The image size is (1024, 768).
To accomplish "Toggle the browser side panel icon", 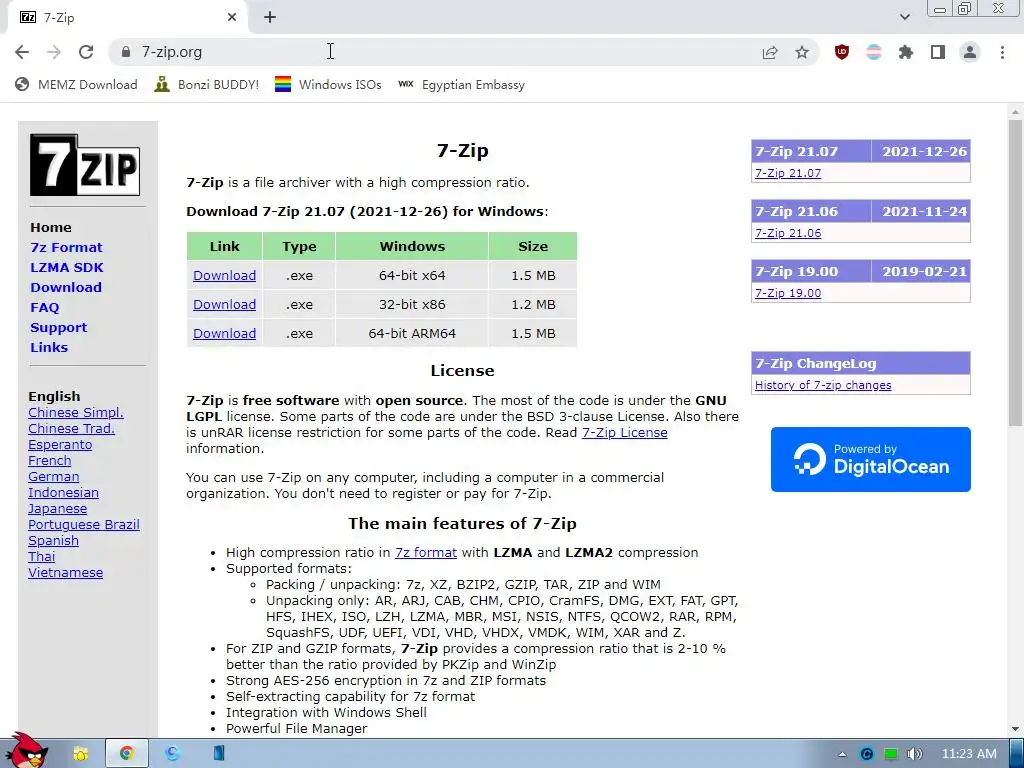I will (x=938, y=52).
